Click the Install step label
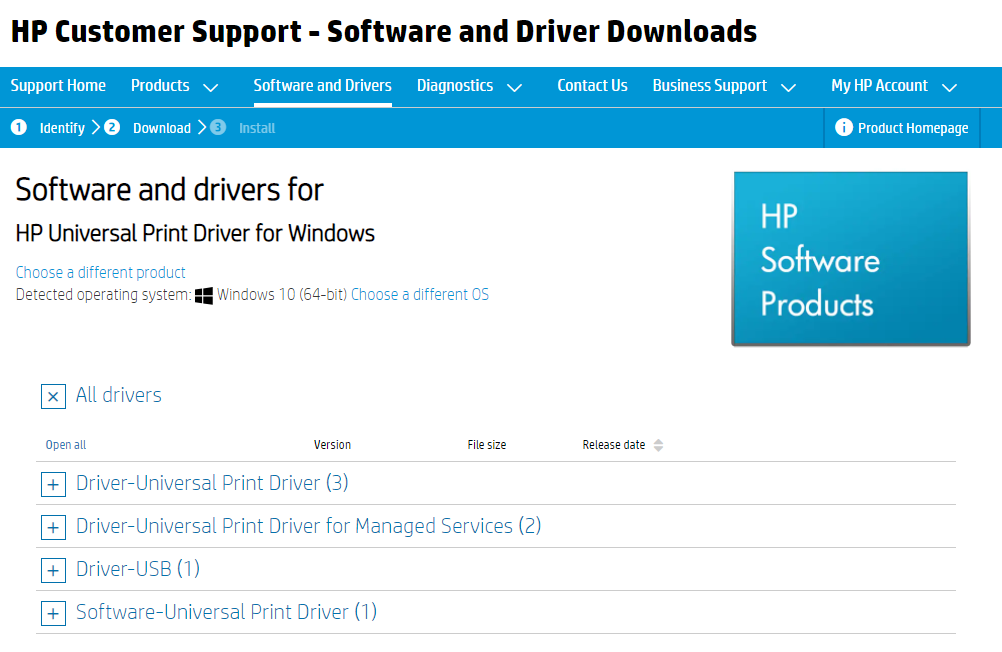1002x652 pixels. tap(257, 128)
